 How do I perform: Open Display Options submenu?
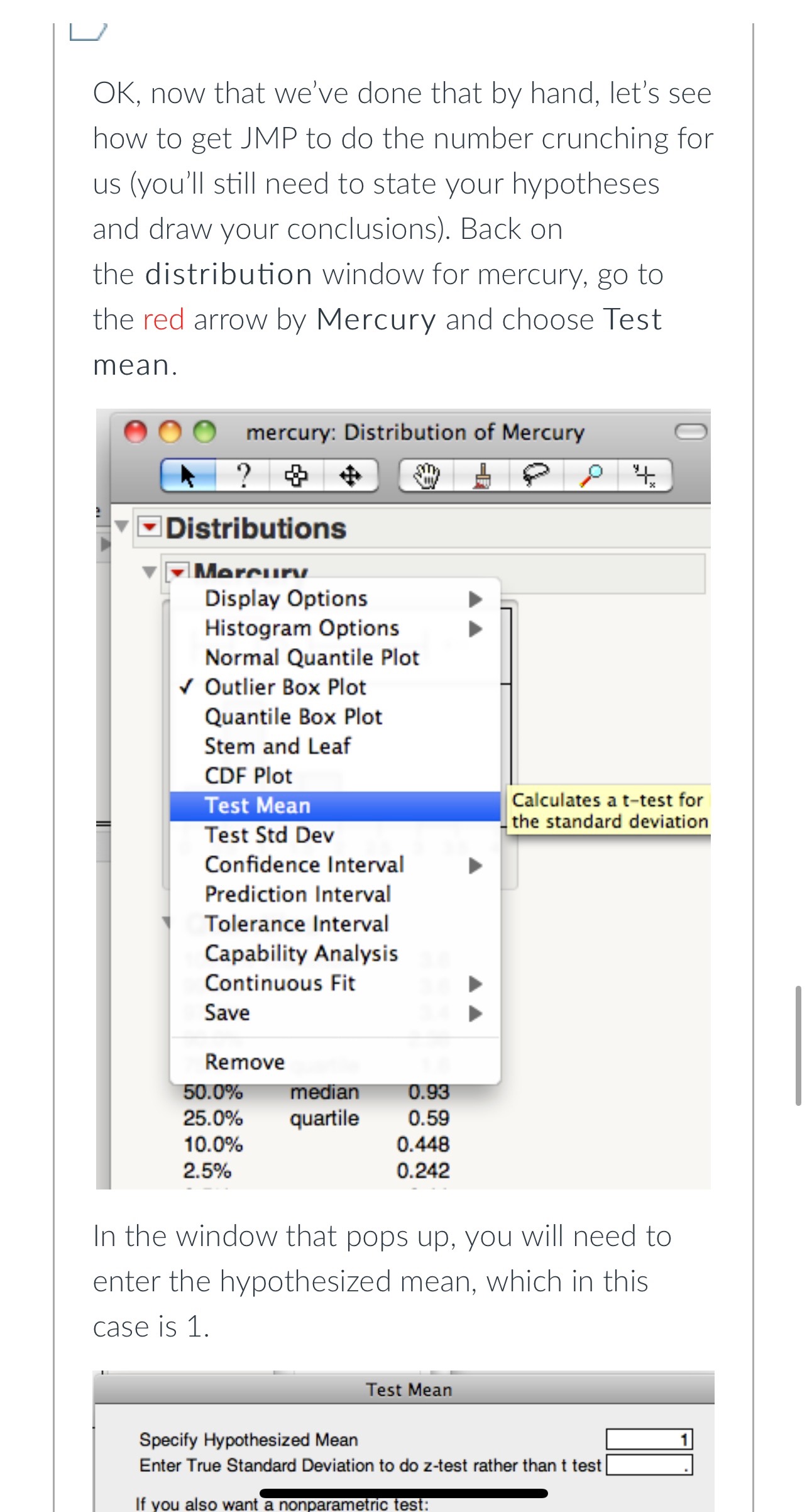click(x=335, y=599)
